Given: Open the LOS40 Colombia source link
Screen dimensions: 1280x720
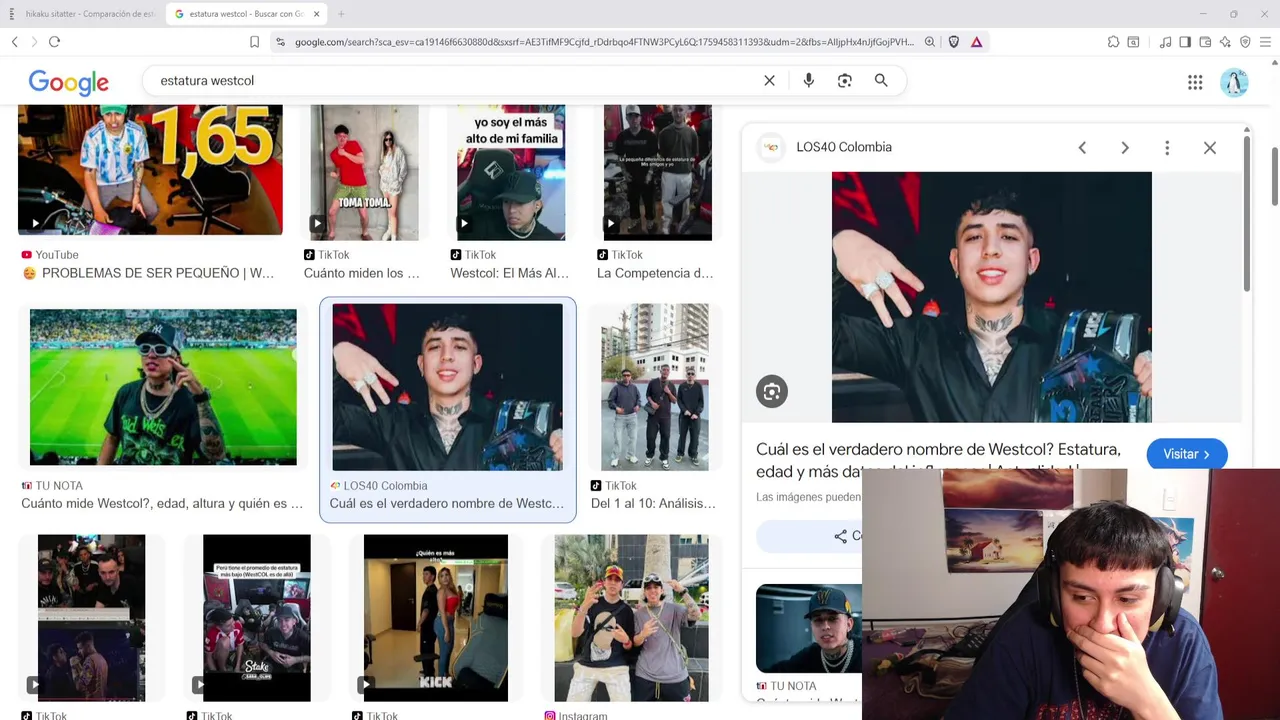Looking at the screenshot, I should pos(844,147).
